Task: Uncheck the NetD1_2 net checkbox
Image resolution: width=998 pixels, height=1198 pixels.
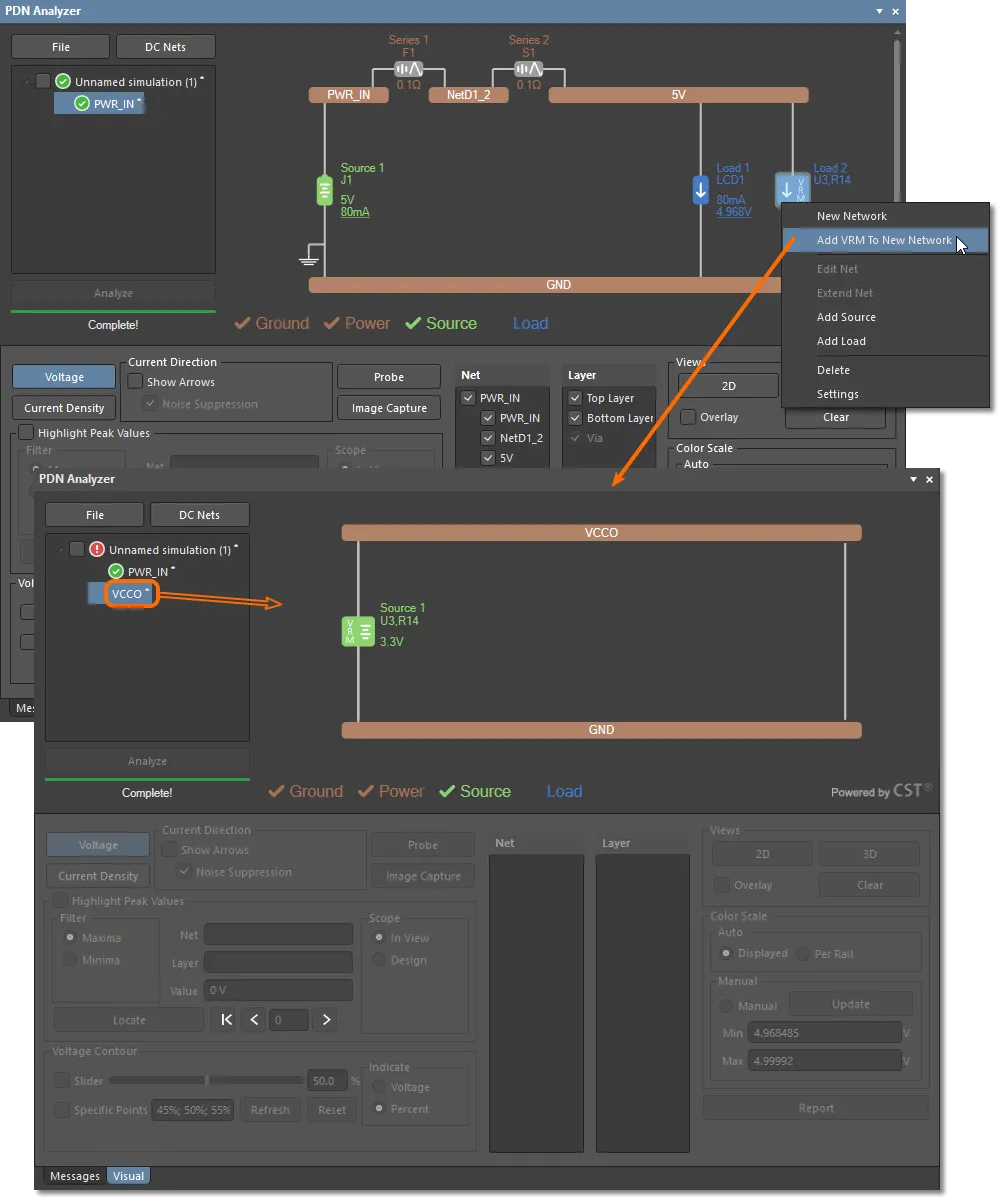Action: 488,438
